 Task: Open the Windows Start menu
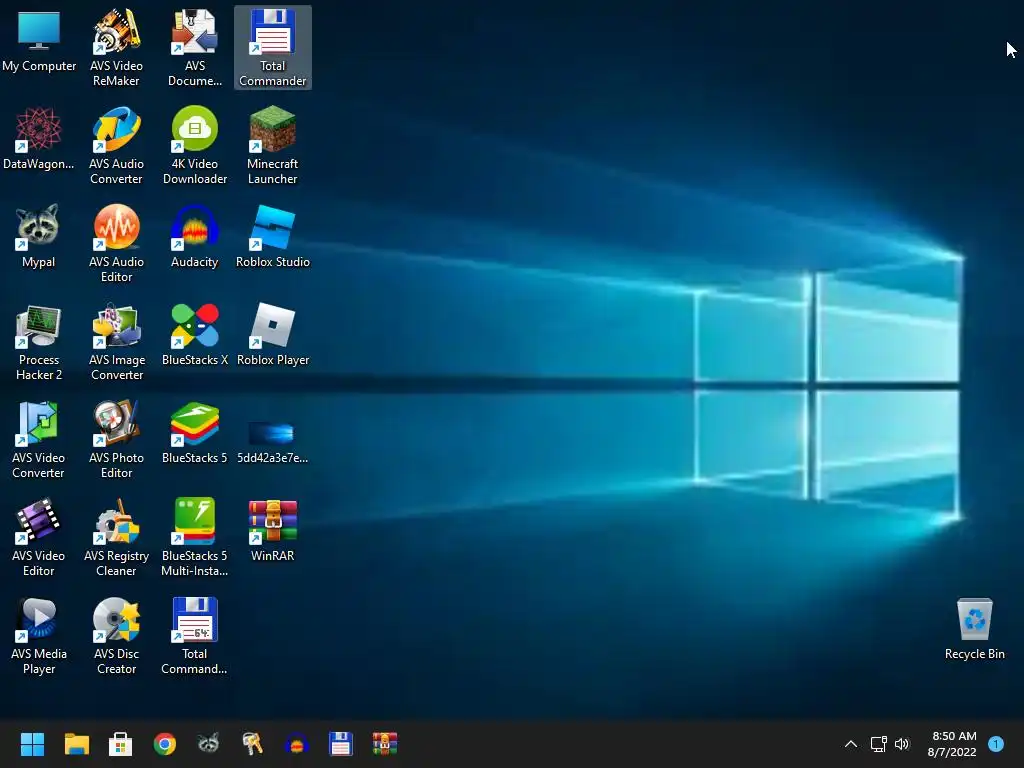pos(32,744)
